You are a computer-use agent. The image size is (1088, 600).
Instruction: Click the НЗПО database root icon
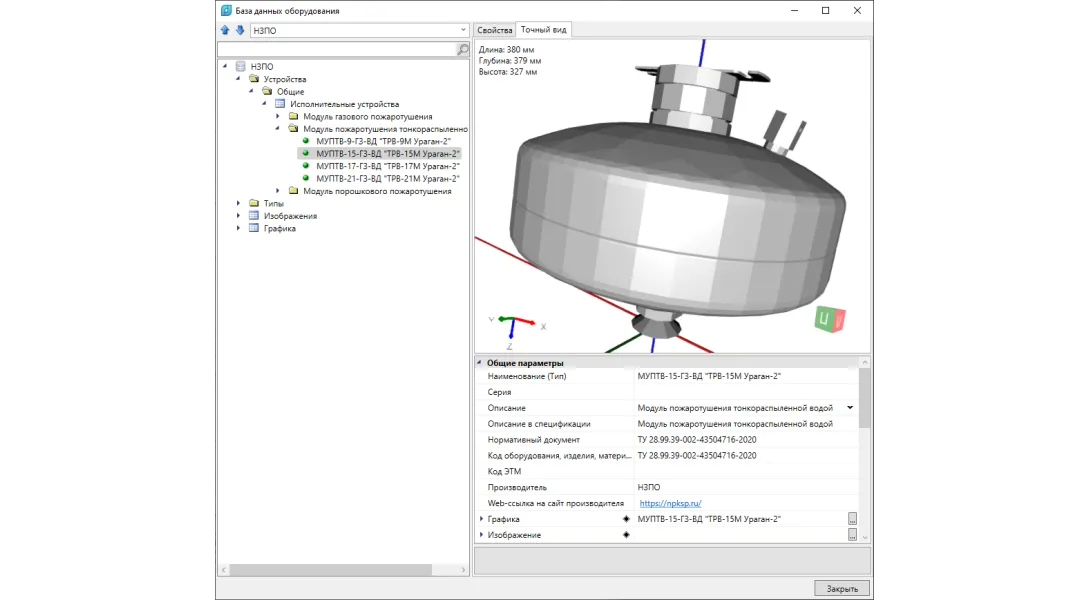(240, 67)
